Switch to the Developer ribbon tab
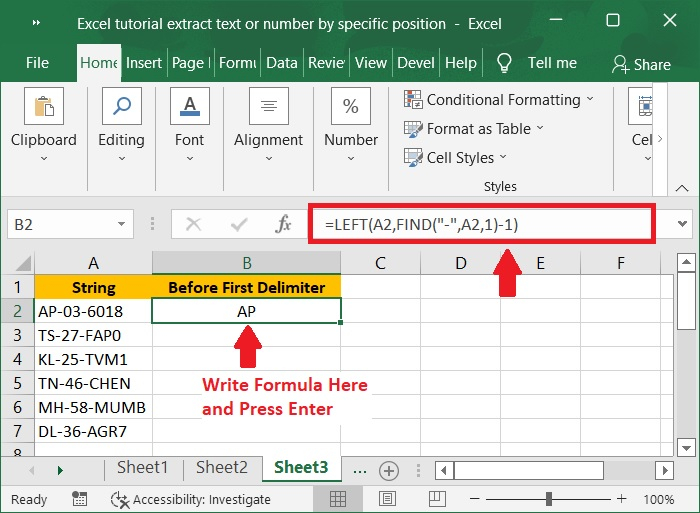 pyautogui.click(x=416, y=63)
